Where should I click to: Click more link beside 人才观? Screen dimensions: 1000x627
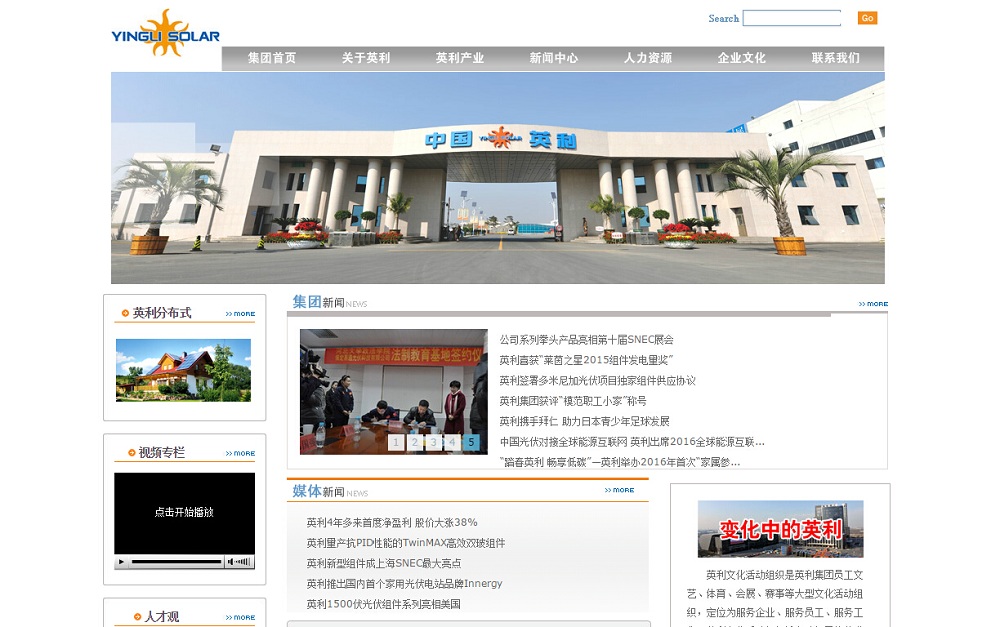[240, 617]
